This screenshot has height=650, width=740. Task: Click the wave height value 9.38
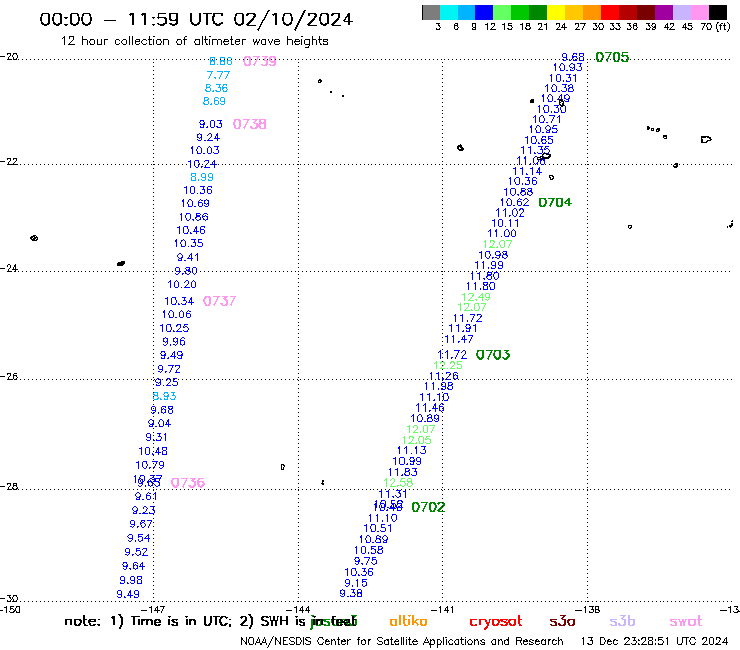[351, 593]
